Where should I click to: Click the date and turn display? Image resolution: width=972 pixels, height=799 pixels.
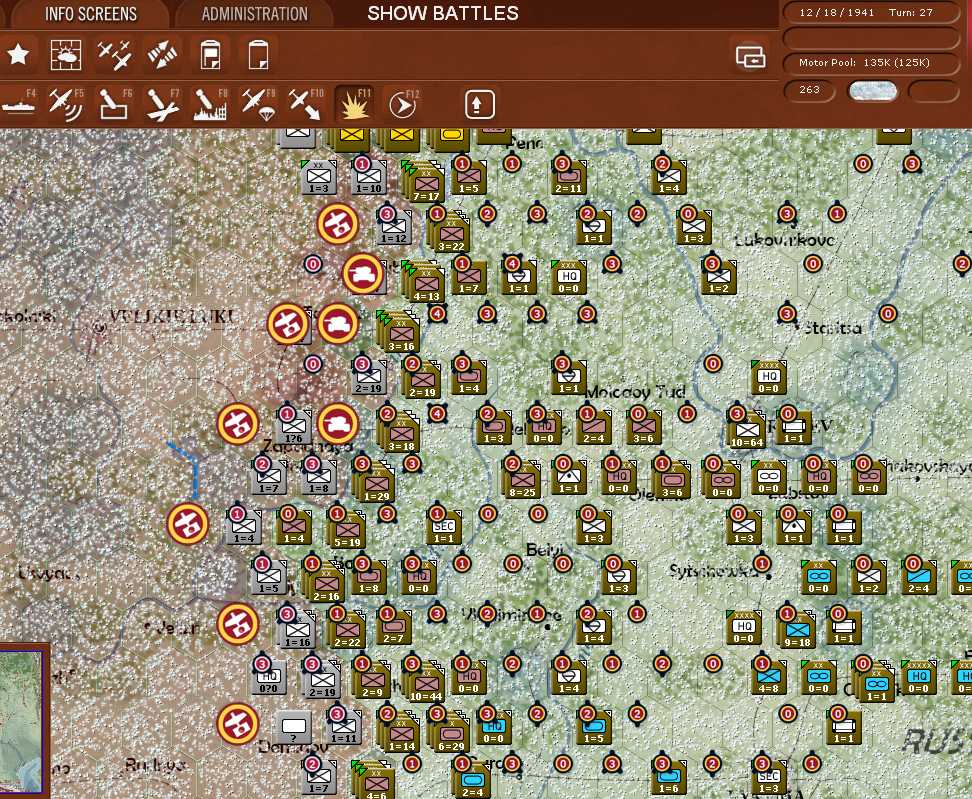872,12
